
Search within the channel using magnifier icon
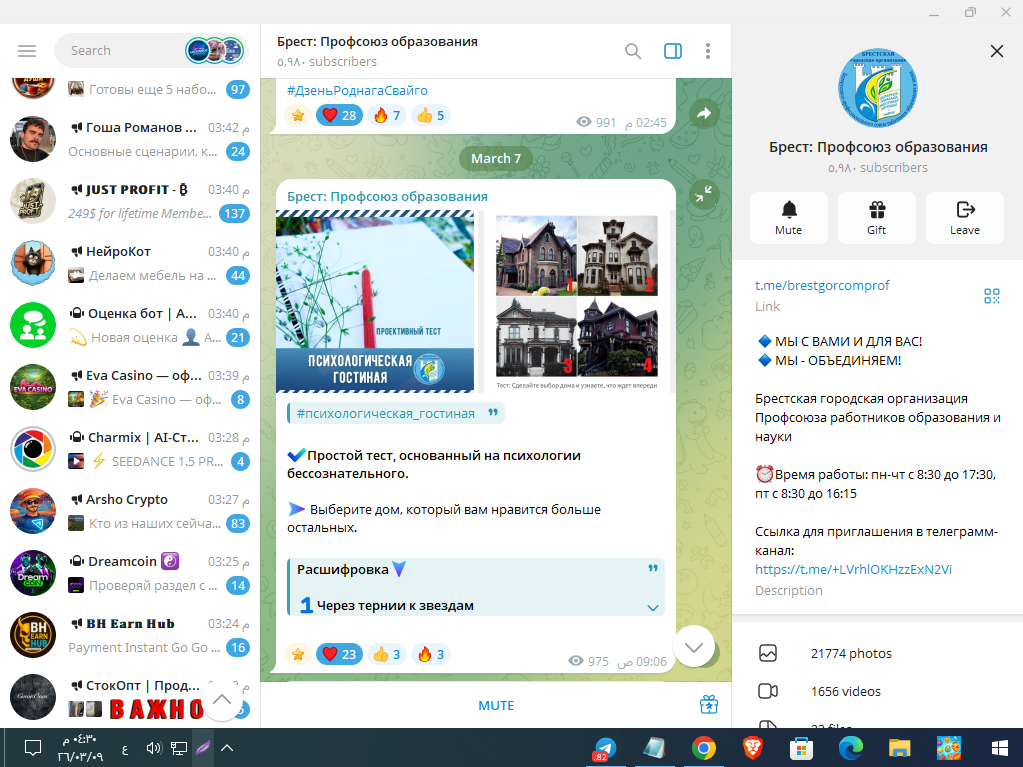632,51
